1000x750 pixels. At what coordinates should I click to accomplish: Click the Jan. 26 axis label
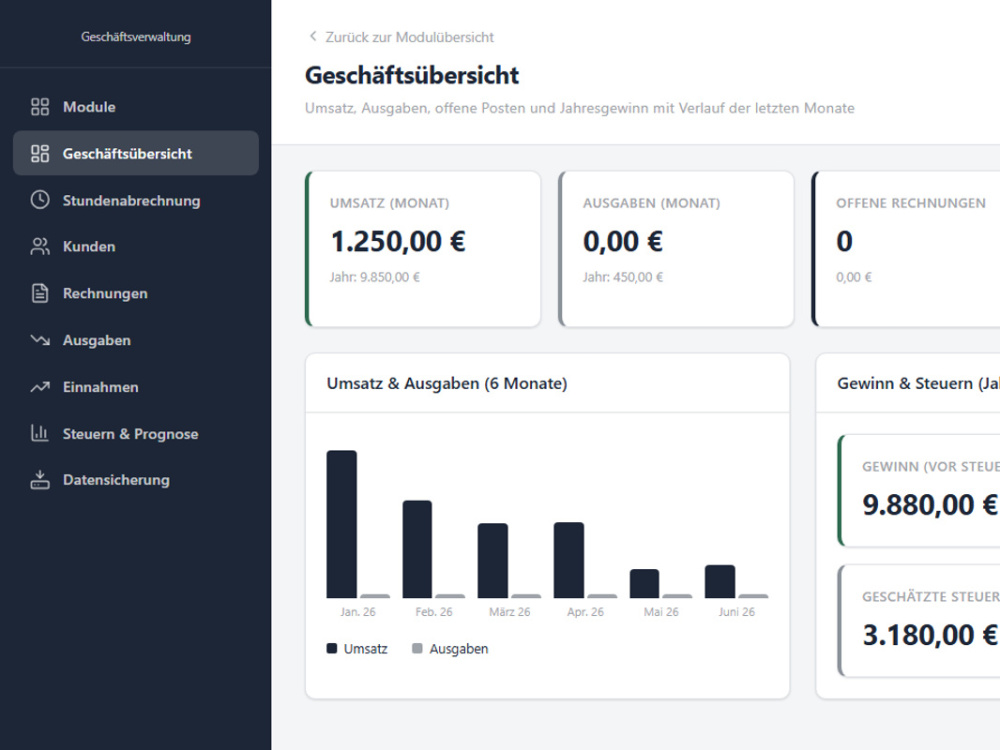pos(358,612)
